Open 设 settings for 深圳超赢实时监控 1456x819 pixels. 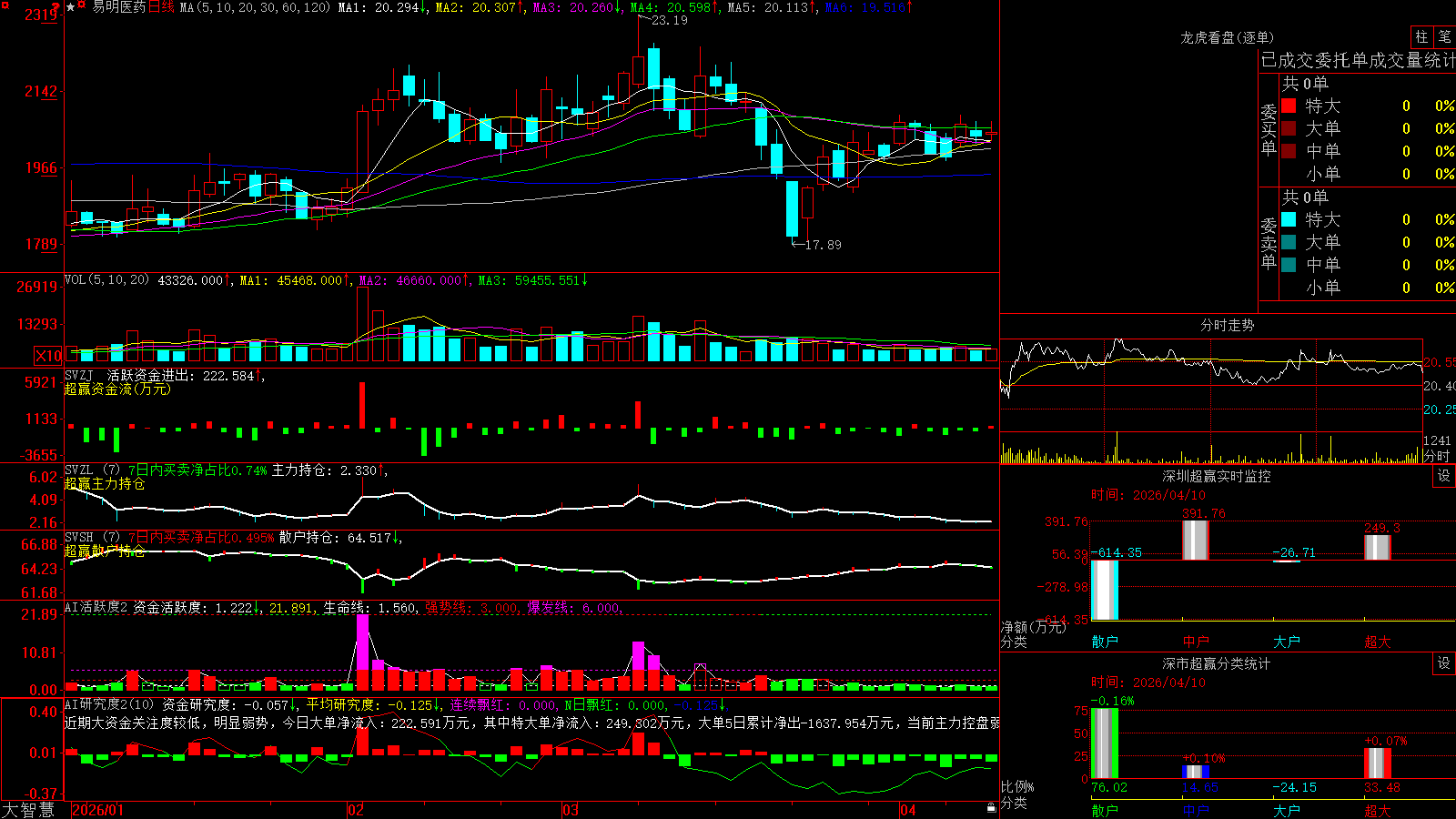tap(1444, 476)
